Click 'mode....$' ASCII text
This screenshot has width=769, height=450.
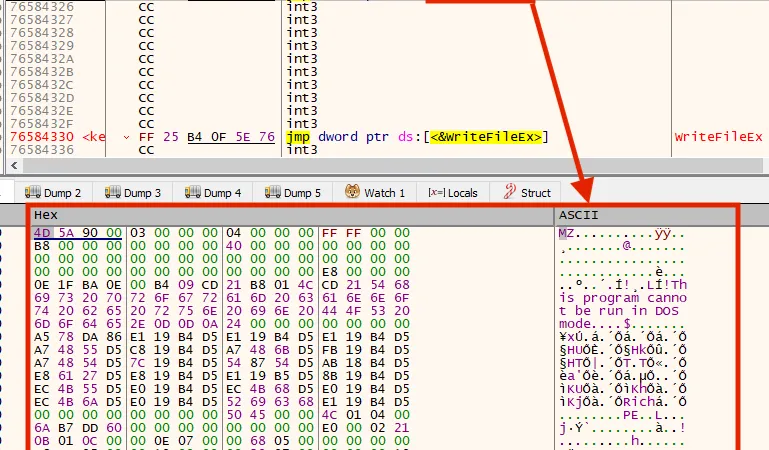595,324
